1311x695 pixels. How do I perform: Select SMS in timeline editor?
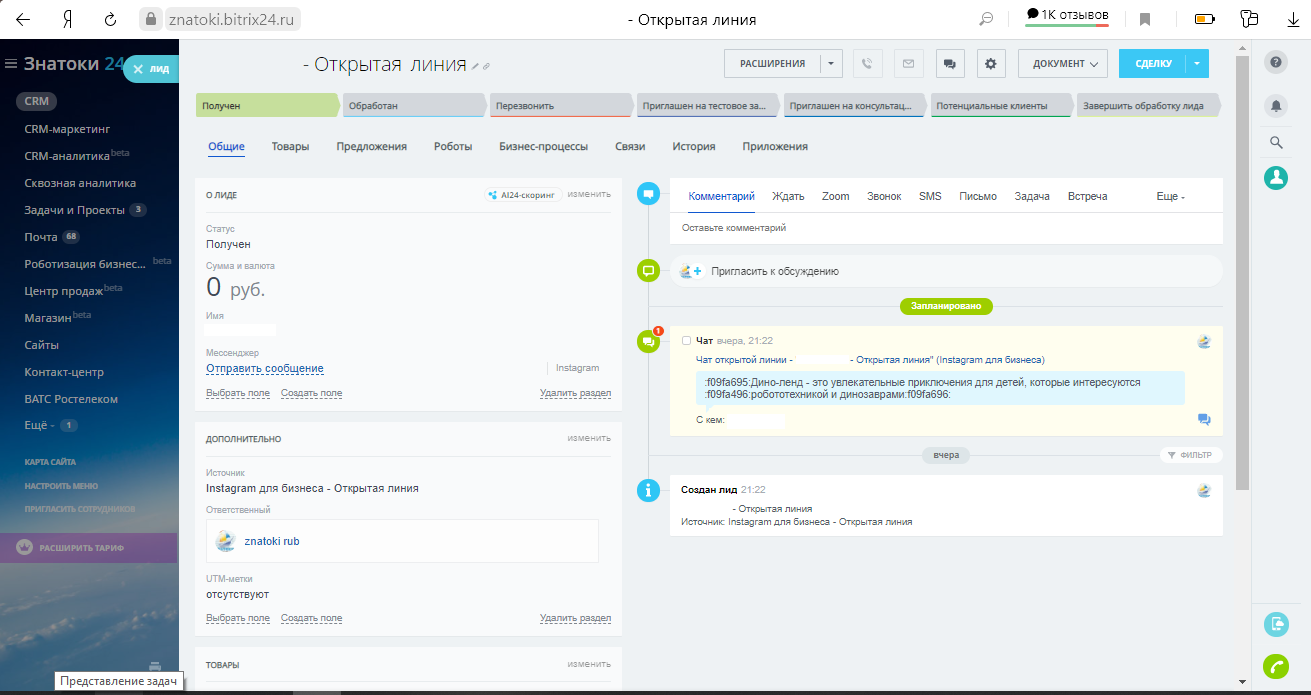tap(930, 197)
